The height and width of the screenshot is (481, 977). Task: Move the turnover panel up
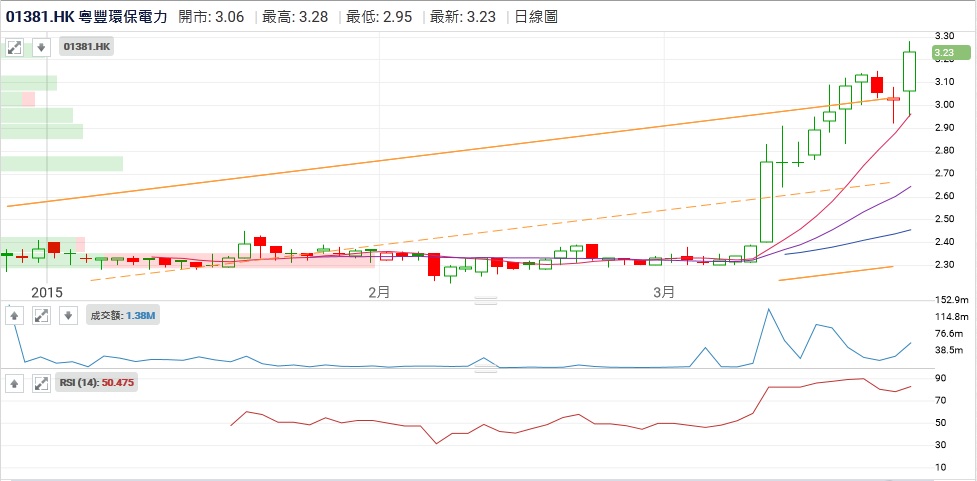(16, 316)
